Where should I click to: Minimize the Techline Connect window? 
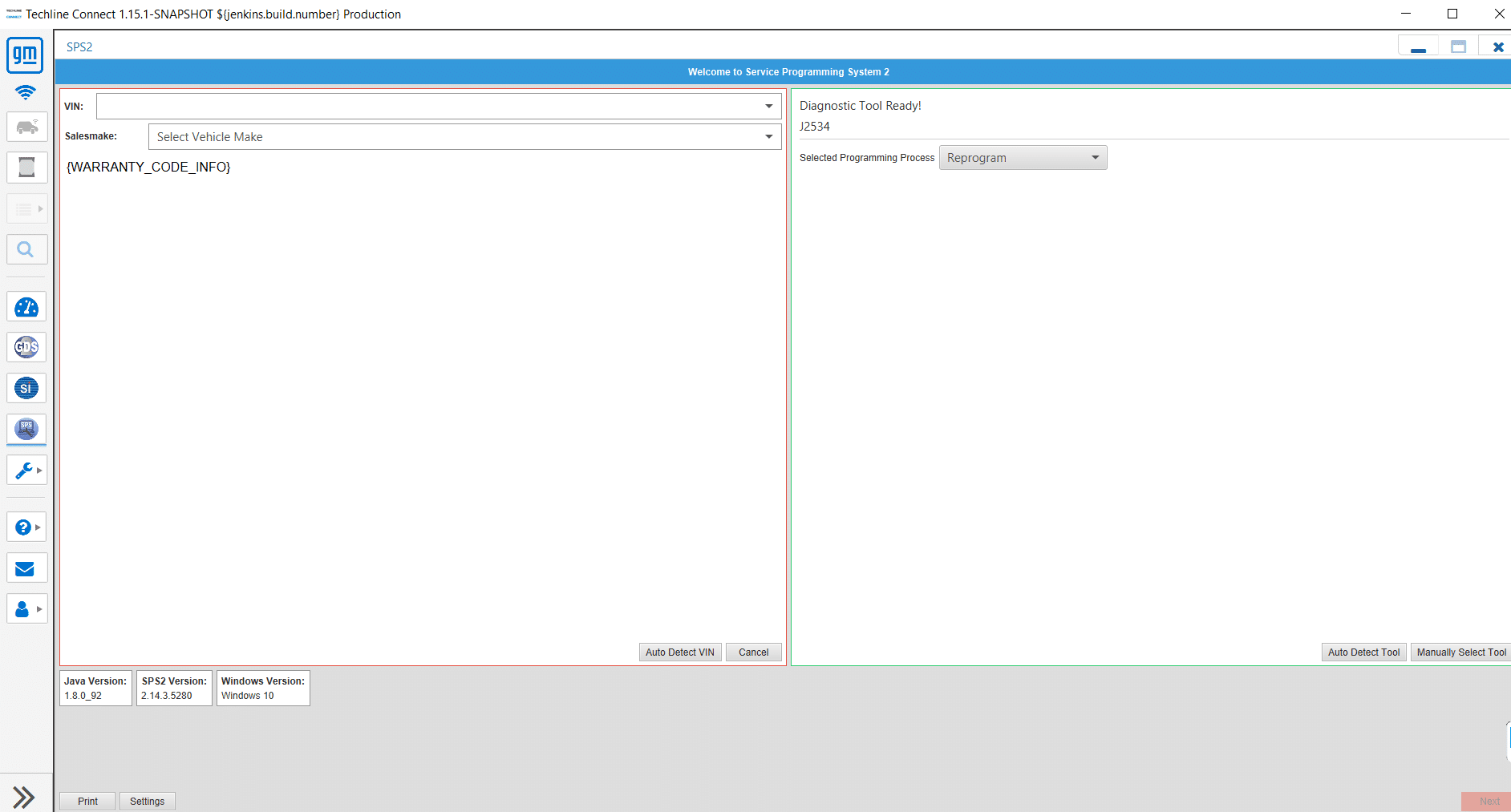1406,14
